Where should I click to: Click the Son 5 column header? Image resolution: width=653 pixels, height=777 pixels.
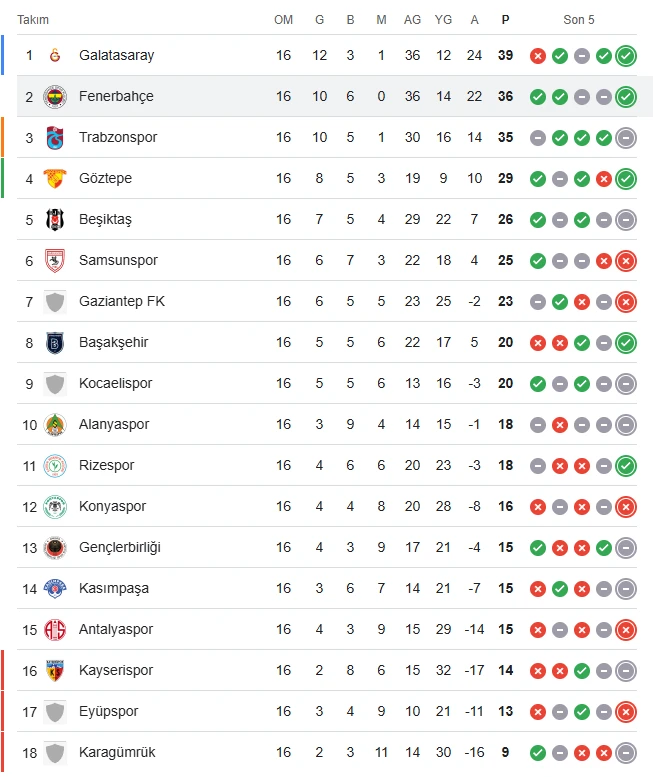(578, 20)
